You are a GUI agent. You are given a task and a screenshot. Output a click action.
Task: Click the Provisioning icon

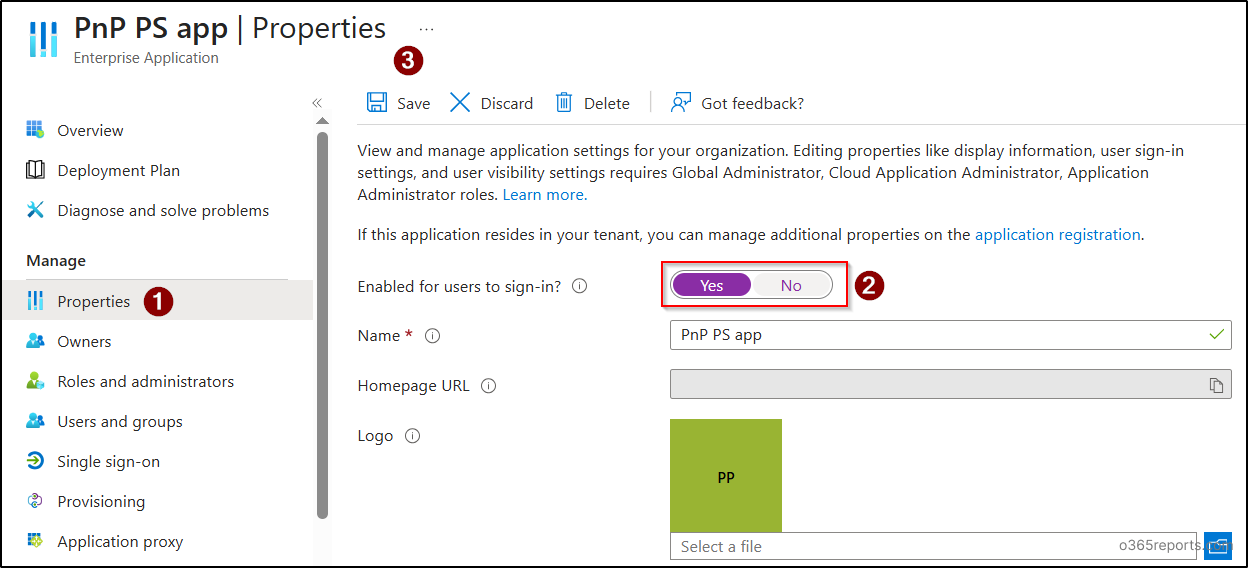click(35, 501)
